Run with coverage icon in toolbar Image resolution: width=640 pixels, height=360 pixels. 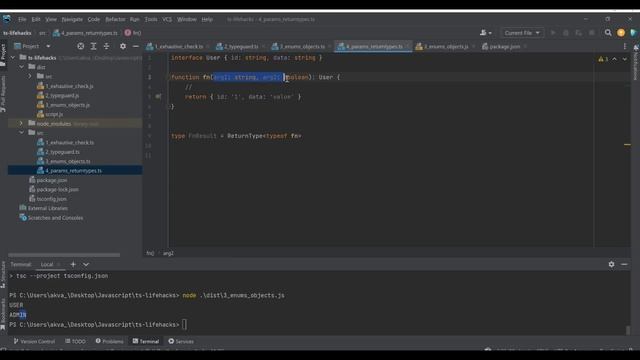[x=578, y=33]
